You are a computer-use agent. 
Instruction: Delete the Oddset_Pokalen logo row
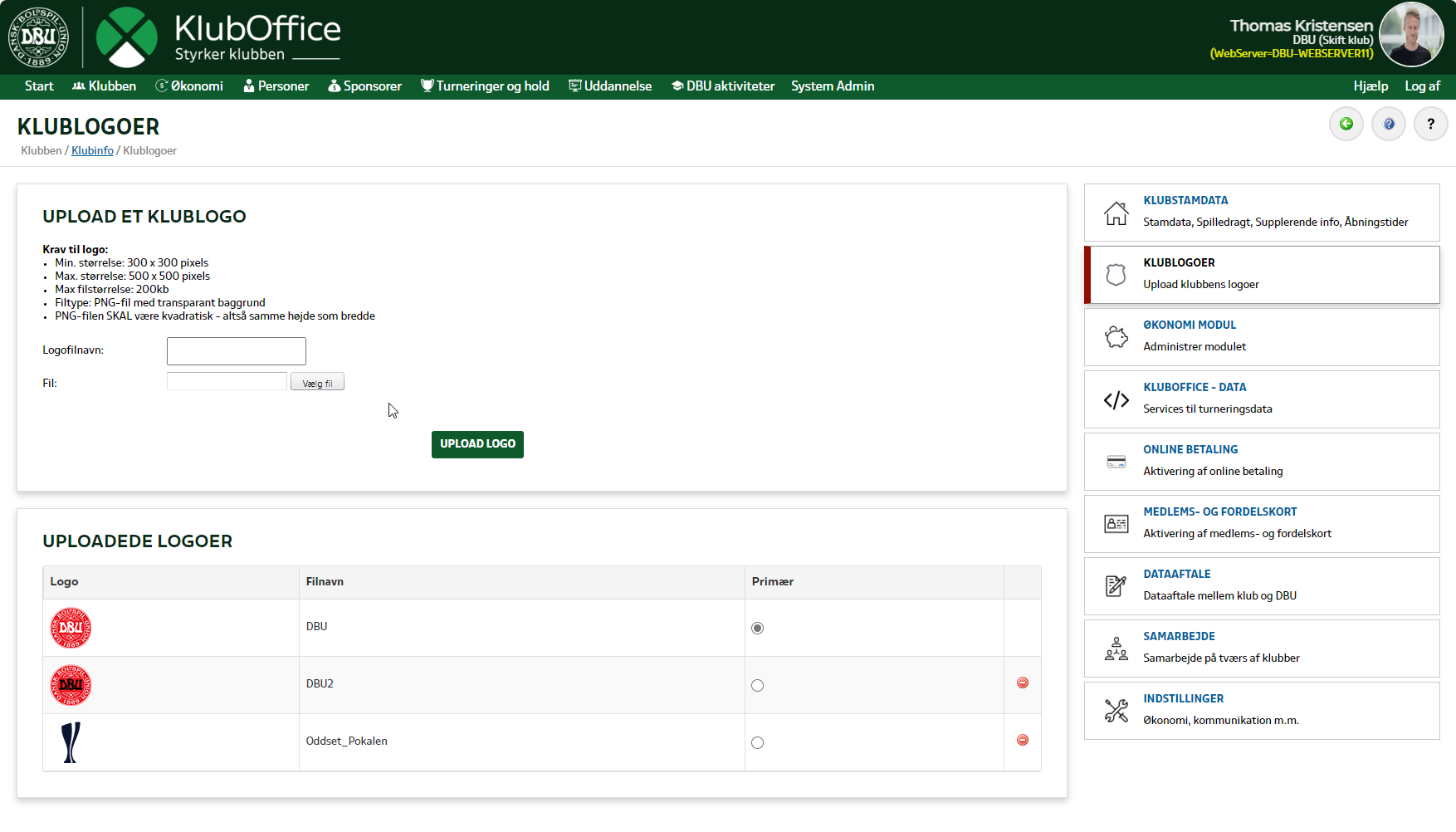tap(1023, 740)
